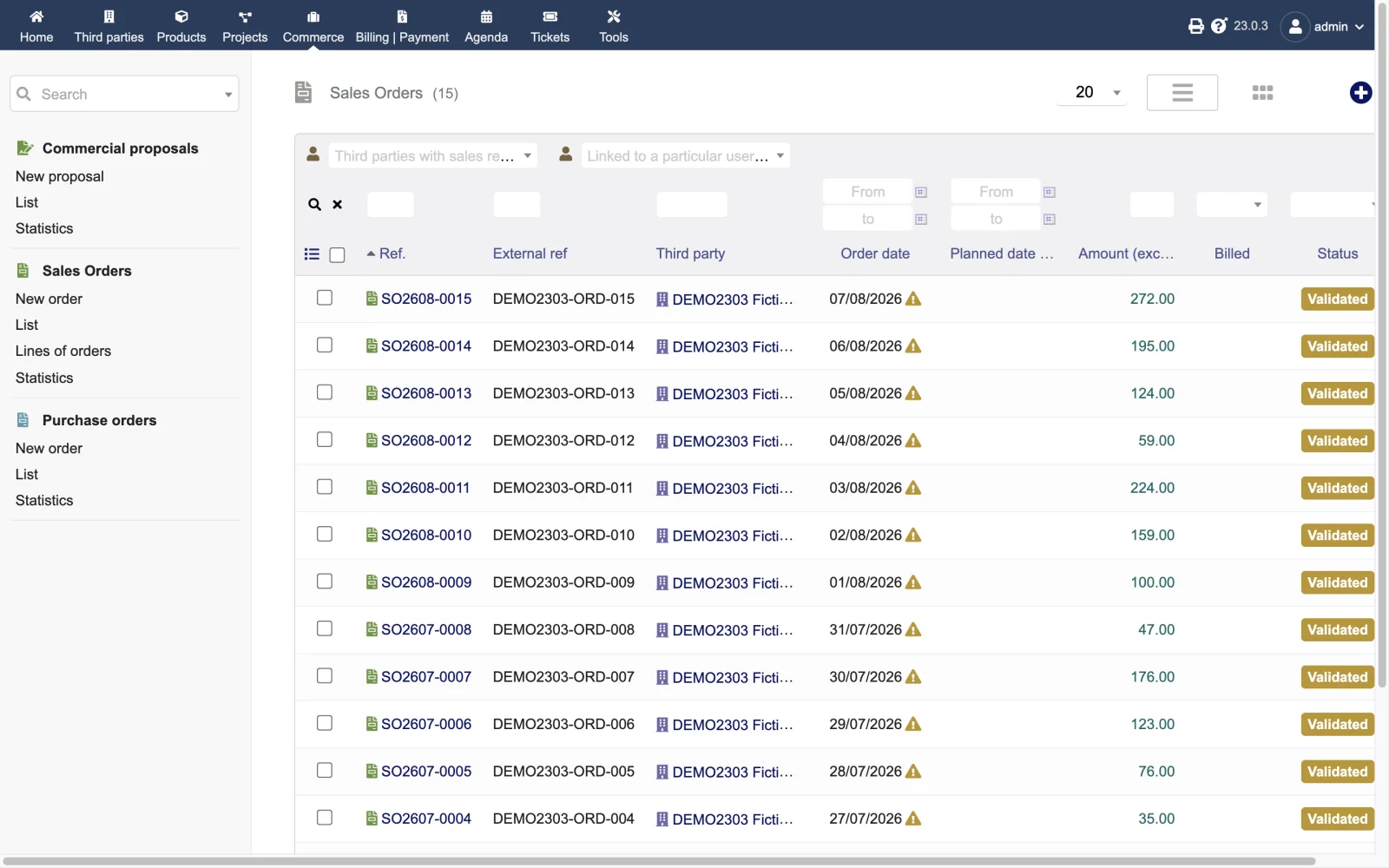Click Sales Orders page title icon
The image size is (1389, 868).
pyautogui.click(x=303, y=92)
